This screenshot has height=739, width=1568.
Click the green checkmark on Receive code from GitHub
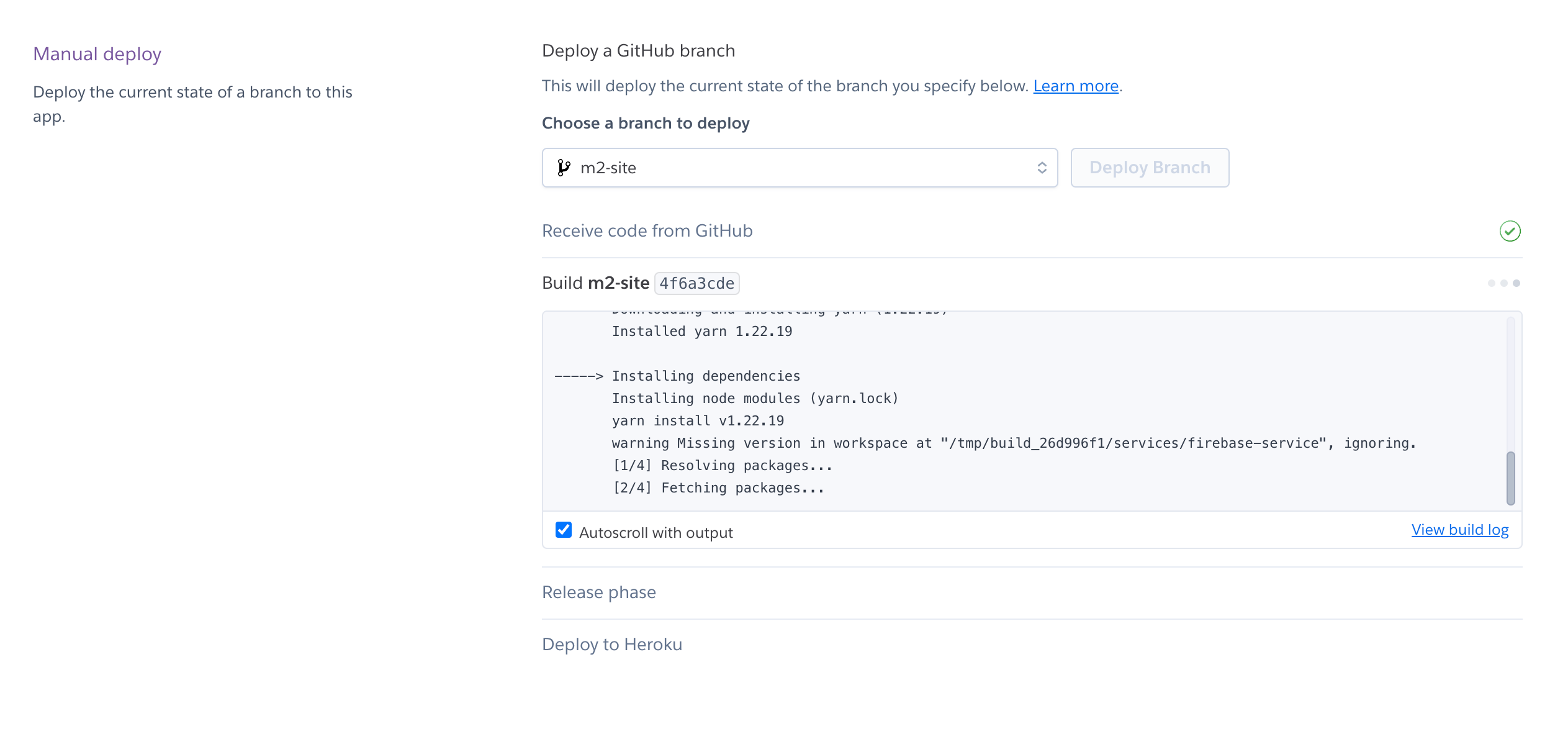click(x=1511, y=230)
